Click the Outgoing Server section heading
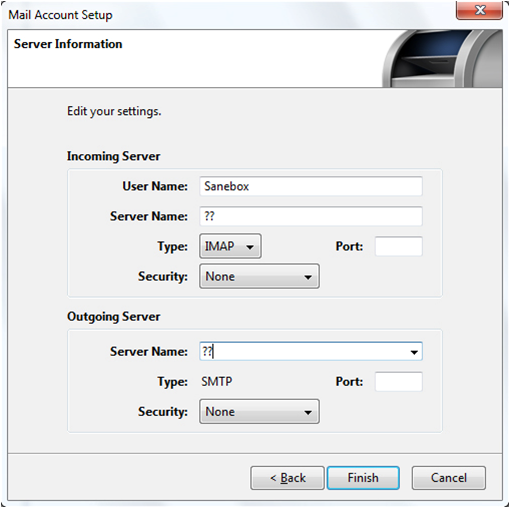The image size is (510, 508). [114, 317]
